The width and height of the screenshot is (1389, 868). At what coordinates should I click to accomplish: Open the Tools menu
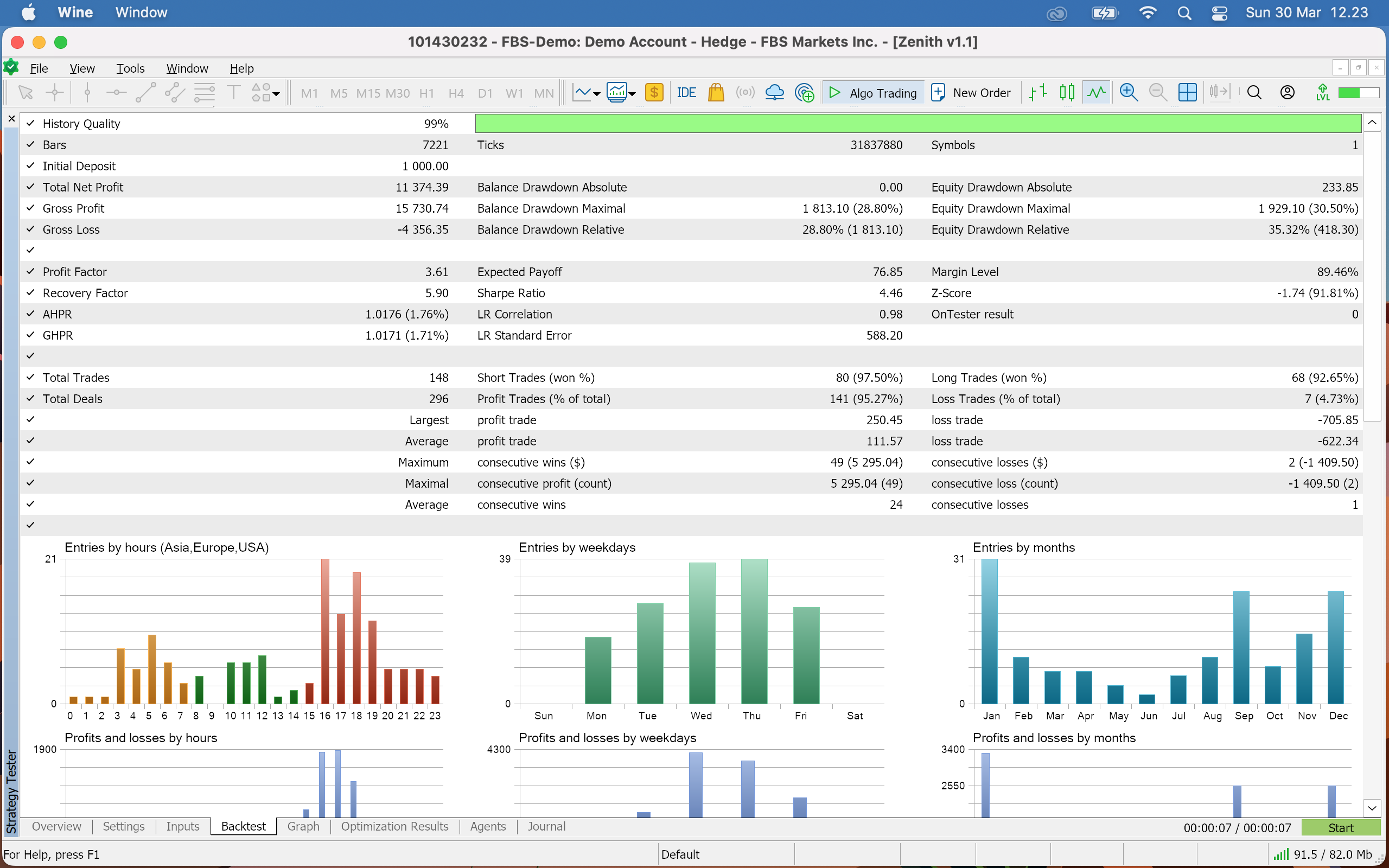(130, 68)
